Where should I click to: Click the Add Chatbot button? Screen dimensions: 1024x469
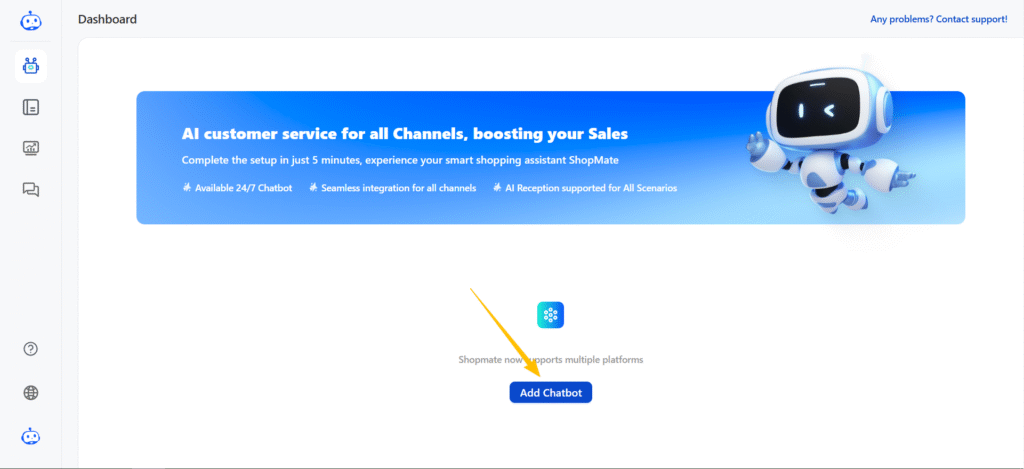[x=551, y=393]
